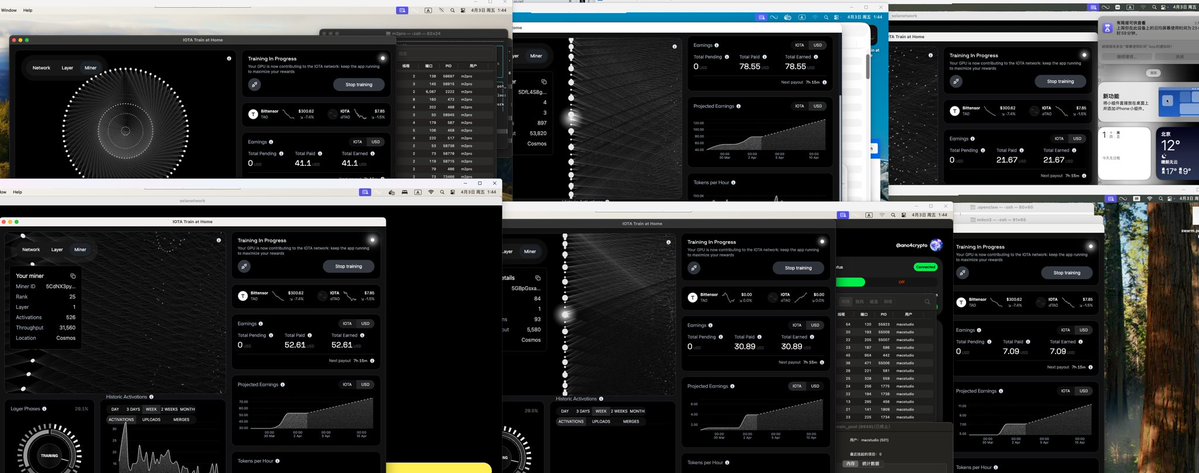Show Earnings in USD in the 52.61 window
This screenshot has height=473, width=1199.
[366, 323]
